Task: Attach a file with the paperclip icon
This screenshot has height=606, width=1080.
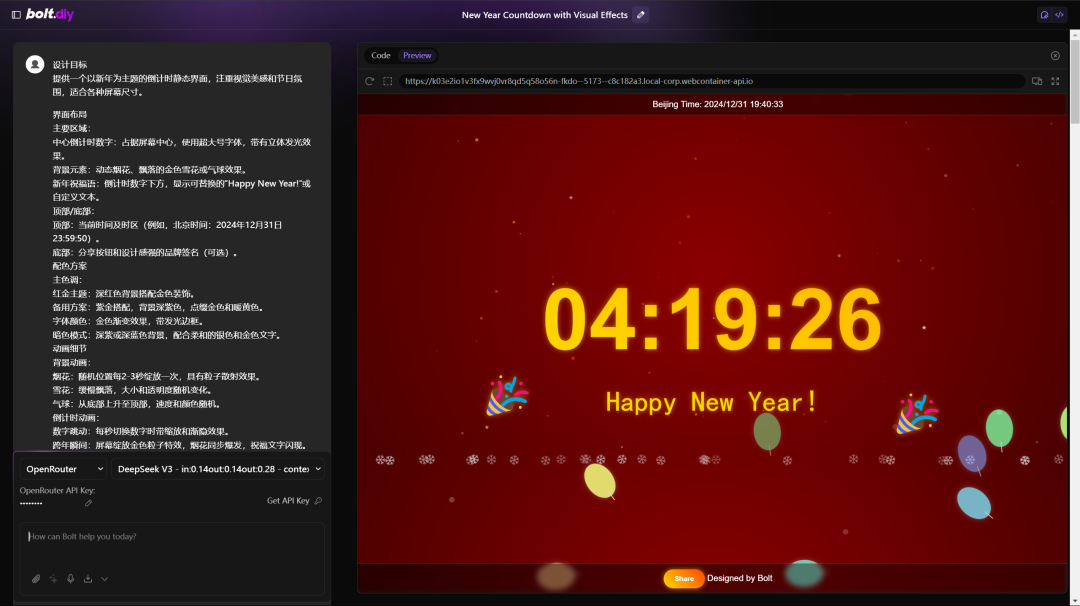Action: pyautogui.click(x=36, y=578)
